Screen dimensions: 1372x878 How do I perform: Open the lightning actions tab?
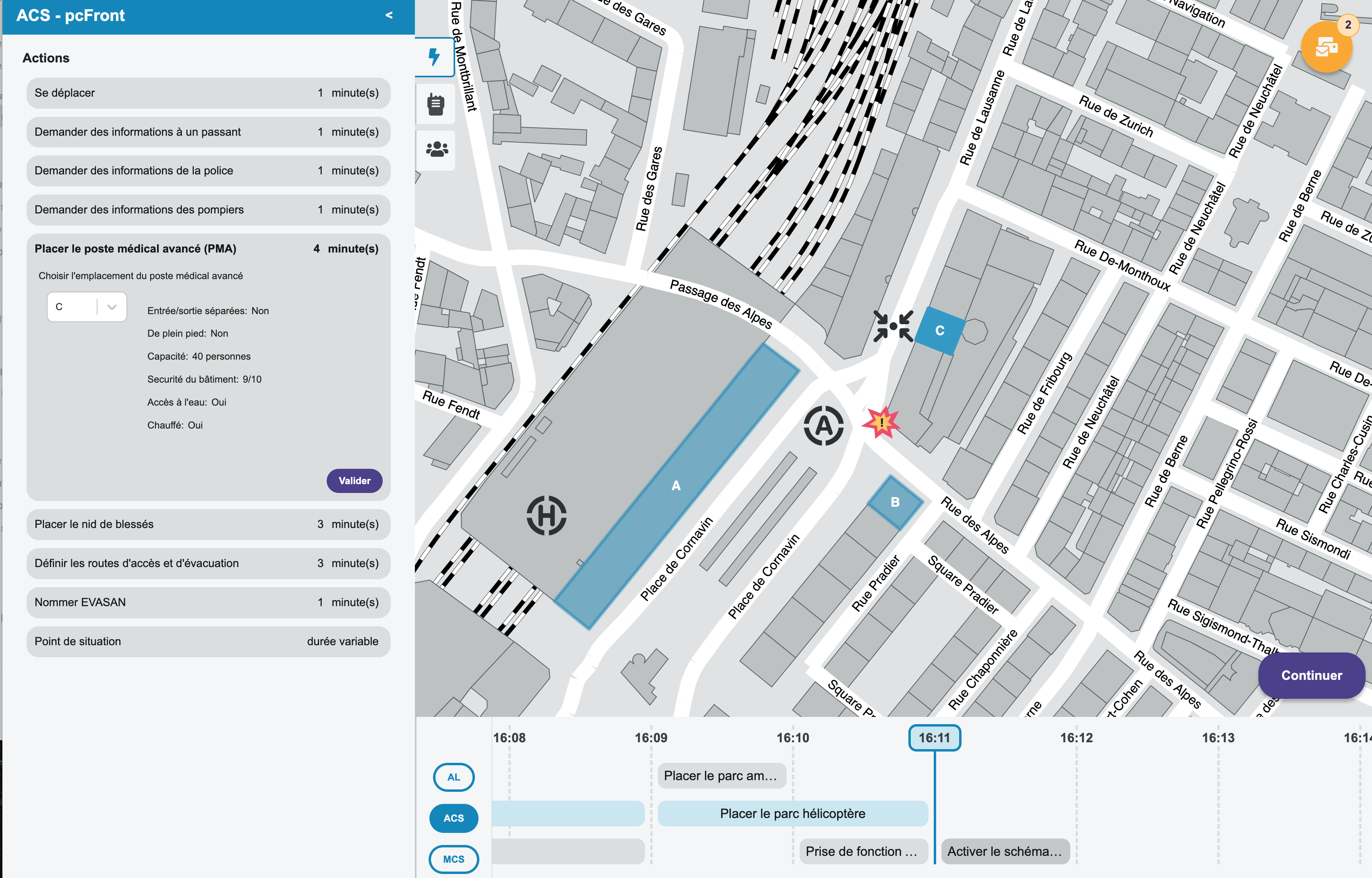coord(435,57)
